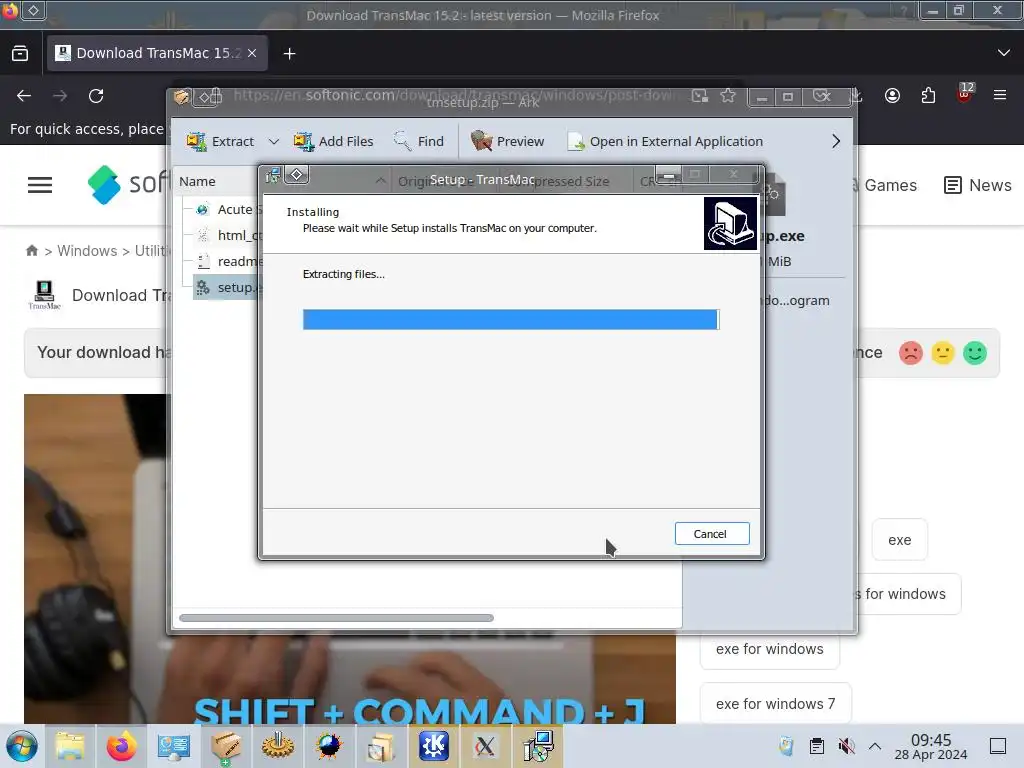The width and height of the screenshot is (1024, 768).
Task: Open a new Firefox tab
Action: tap(289, 54)
